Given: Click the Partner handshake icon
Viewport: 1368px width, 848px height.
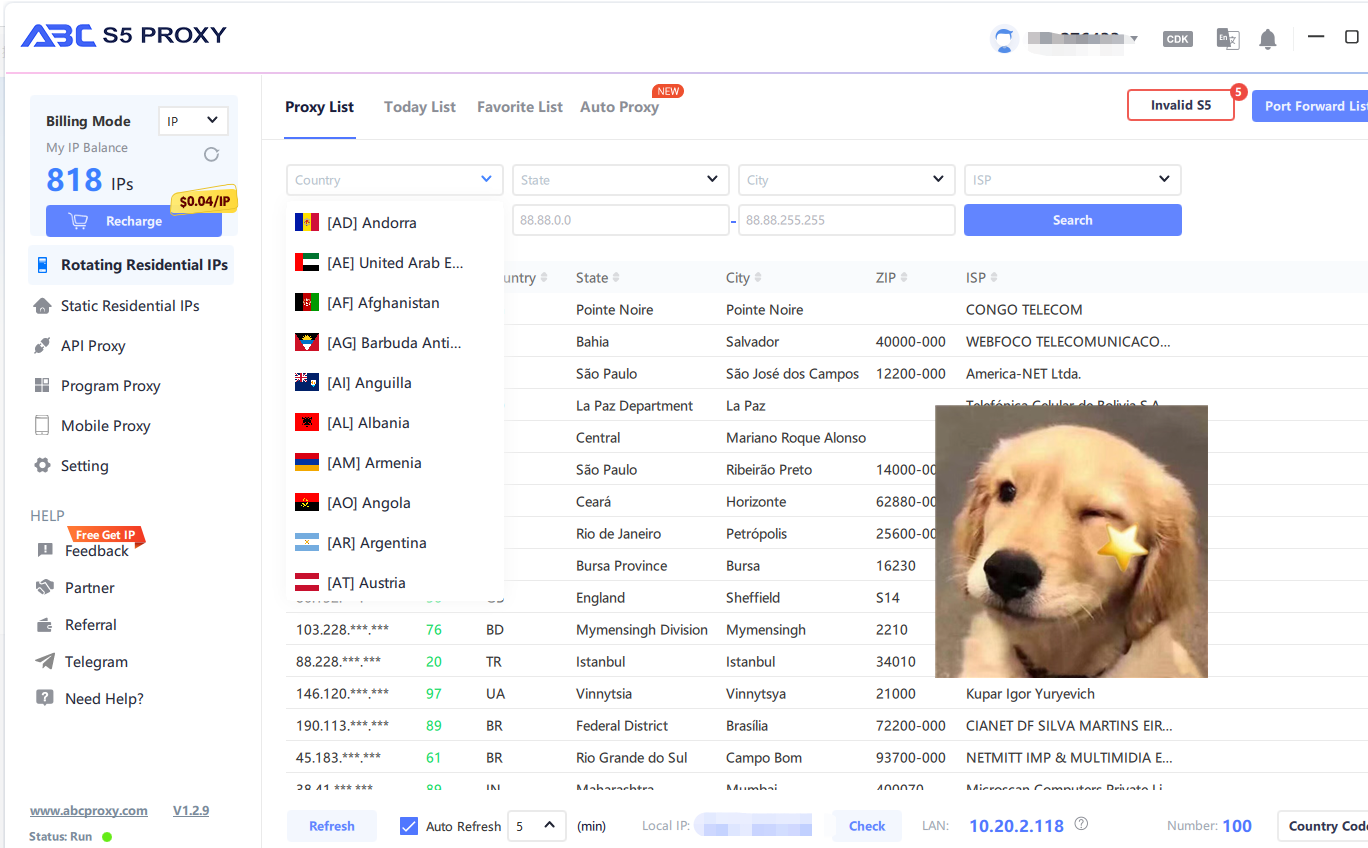Looking at the screenshot, I should (44, 587).
